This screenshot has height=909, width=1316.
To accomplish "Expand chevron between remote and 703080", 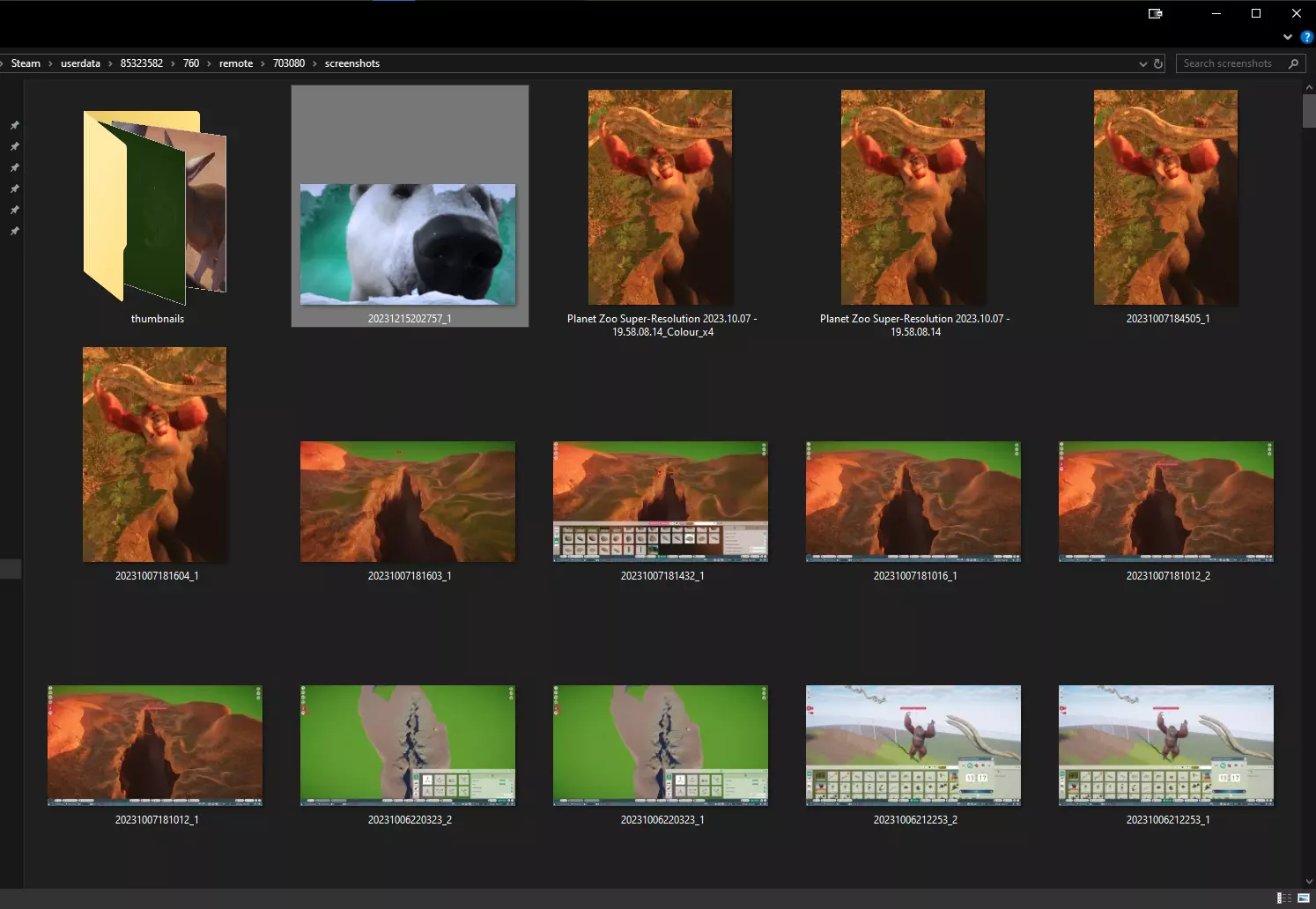I will pos(262,63).
